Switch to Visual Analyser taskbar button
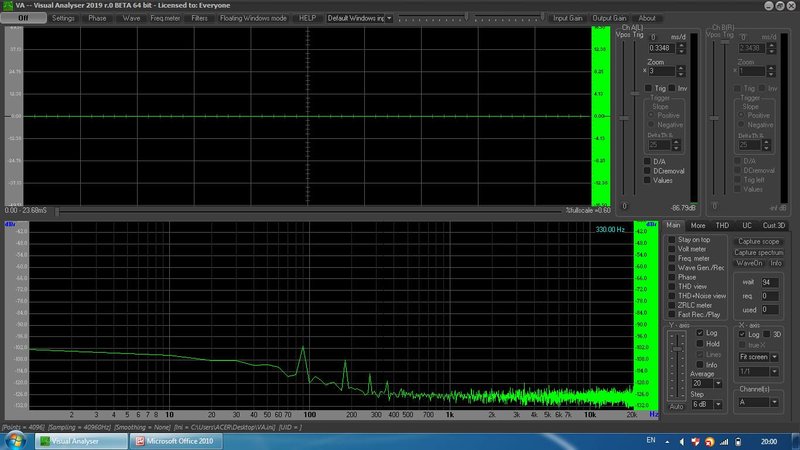Image resolution: width=800 pixels, height=450 pixels. point(81,441)
